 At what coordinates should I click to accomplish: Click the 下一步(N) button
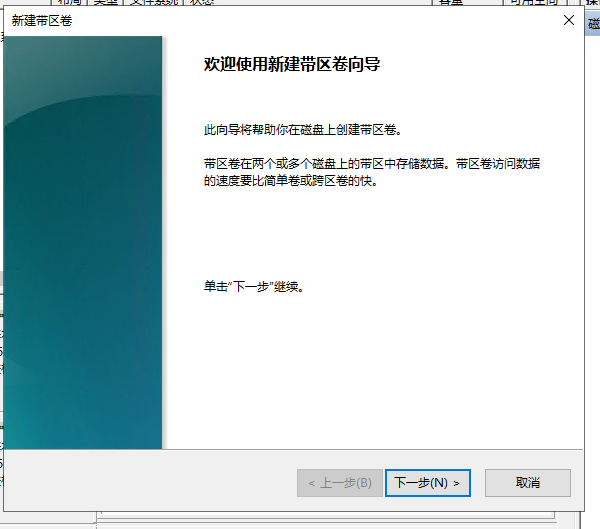(x=428, y=483)
